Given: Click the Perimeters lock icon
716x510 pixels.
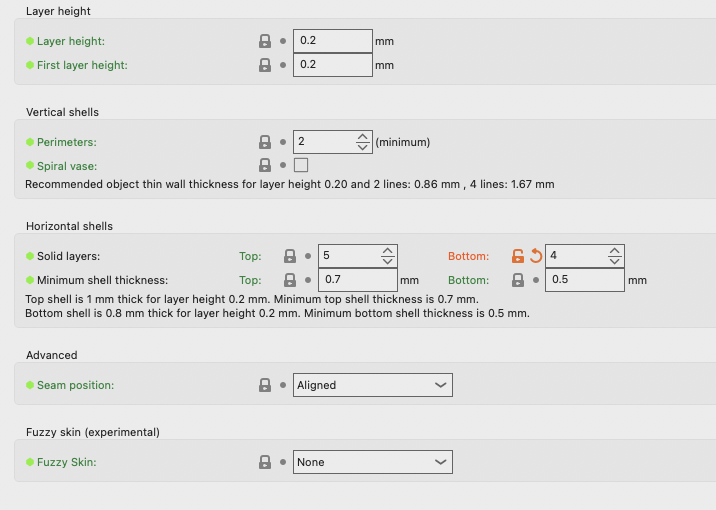Looking at the screenshot, I should [265, 142].
